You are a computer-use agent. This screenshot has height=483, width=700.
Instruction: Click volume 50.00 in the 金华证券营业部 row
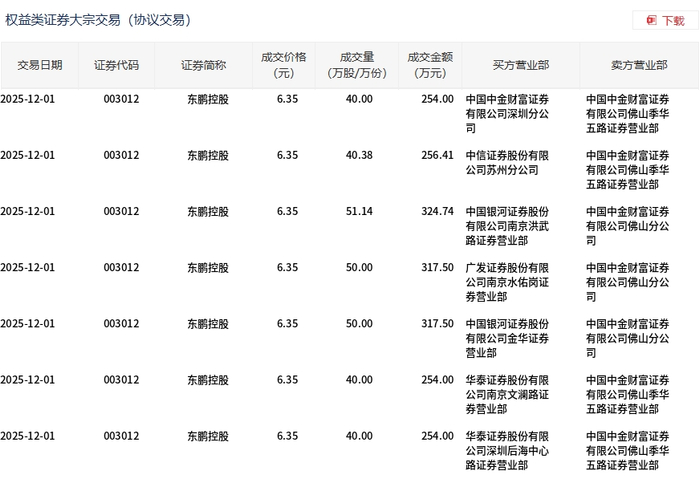point(359,324)
